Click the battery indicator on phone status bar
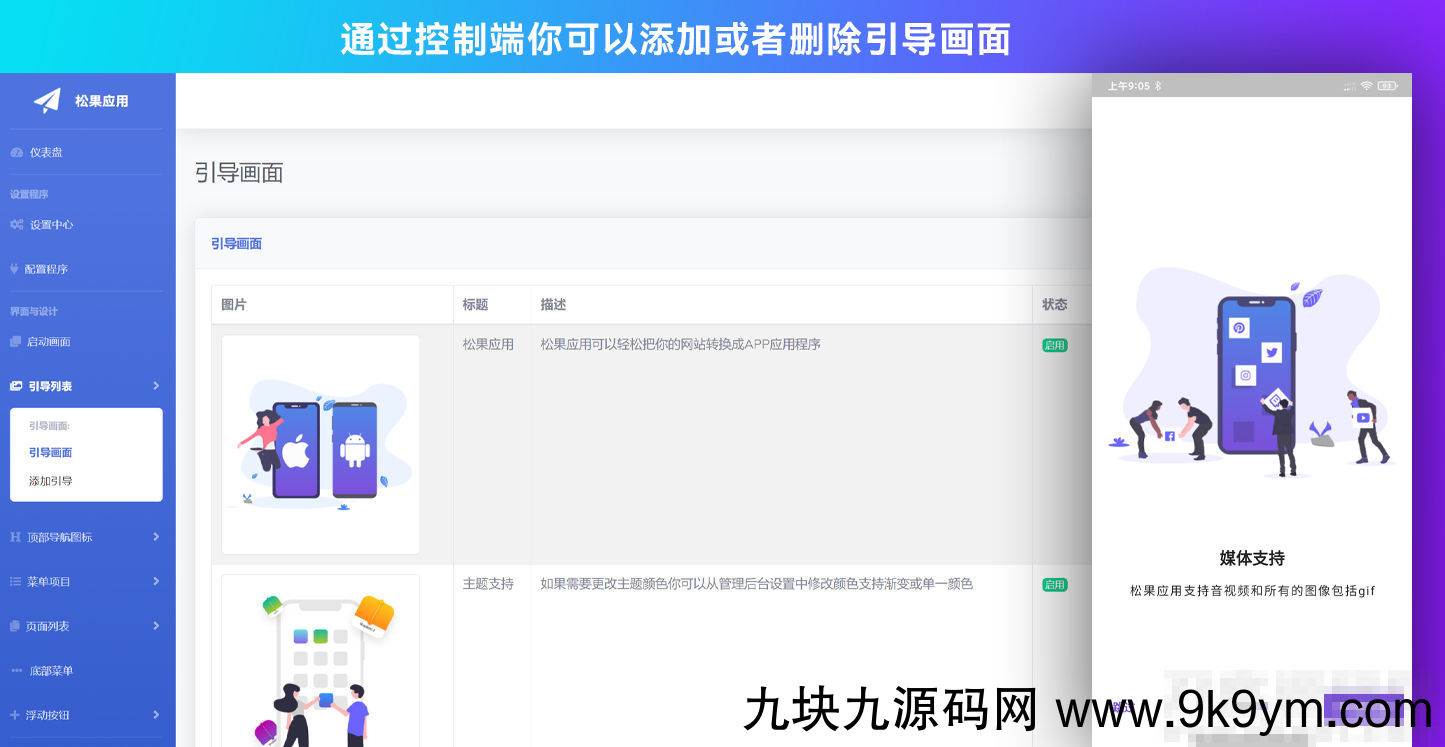The width and height of the screenshot is (1445, 747). [x=1387, y=86]
